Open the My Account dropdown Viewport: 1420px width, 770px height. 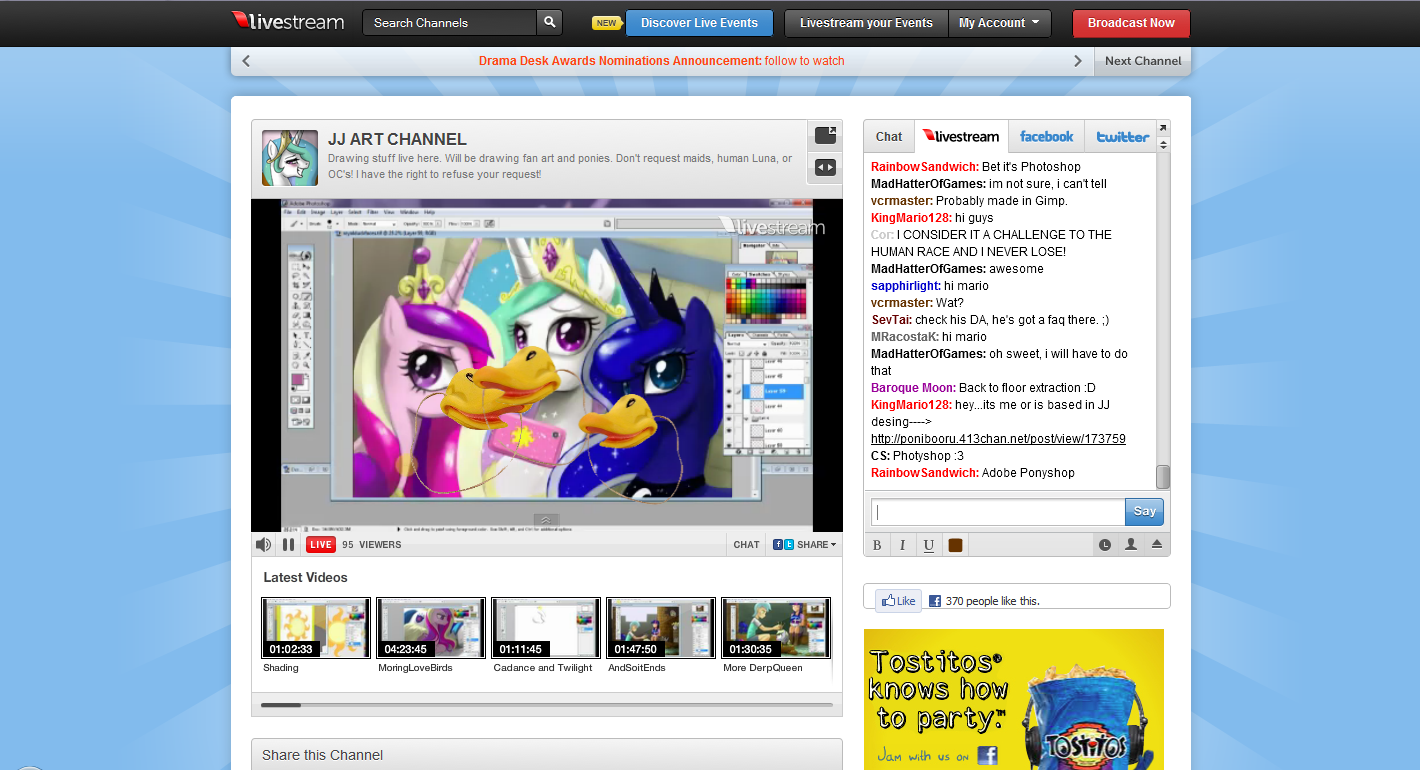pos(999,23)
